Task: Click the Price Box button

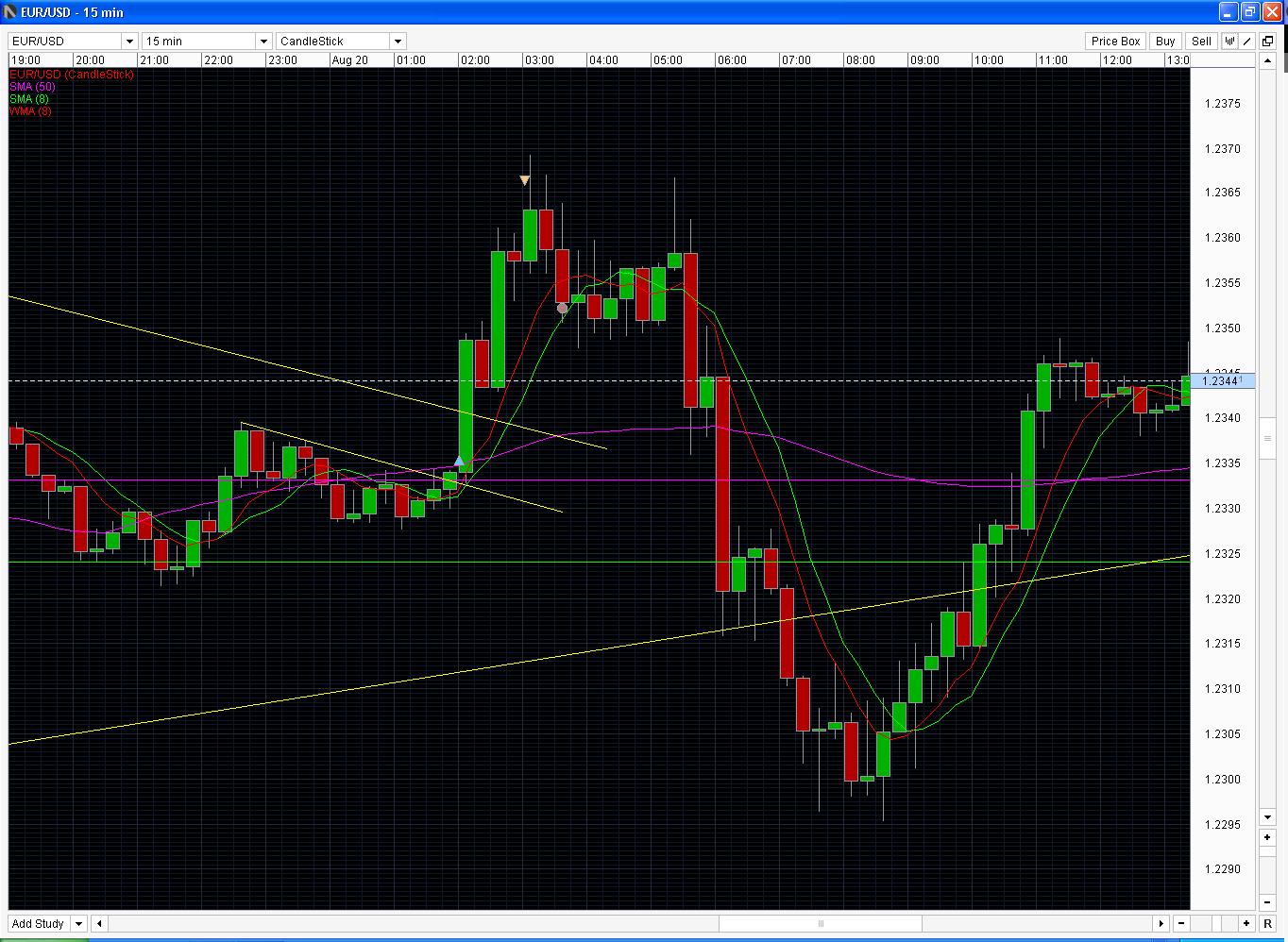Action: coord(1115,41)
